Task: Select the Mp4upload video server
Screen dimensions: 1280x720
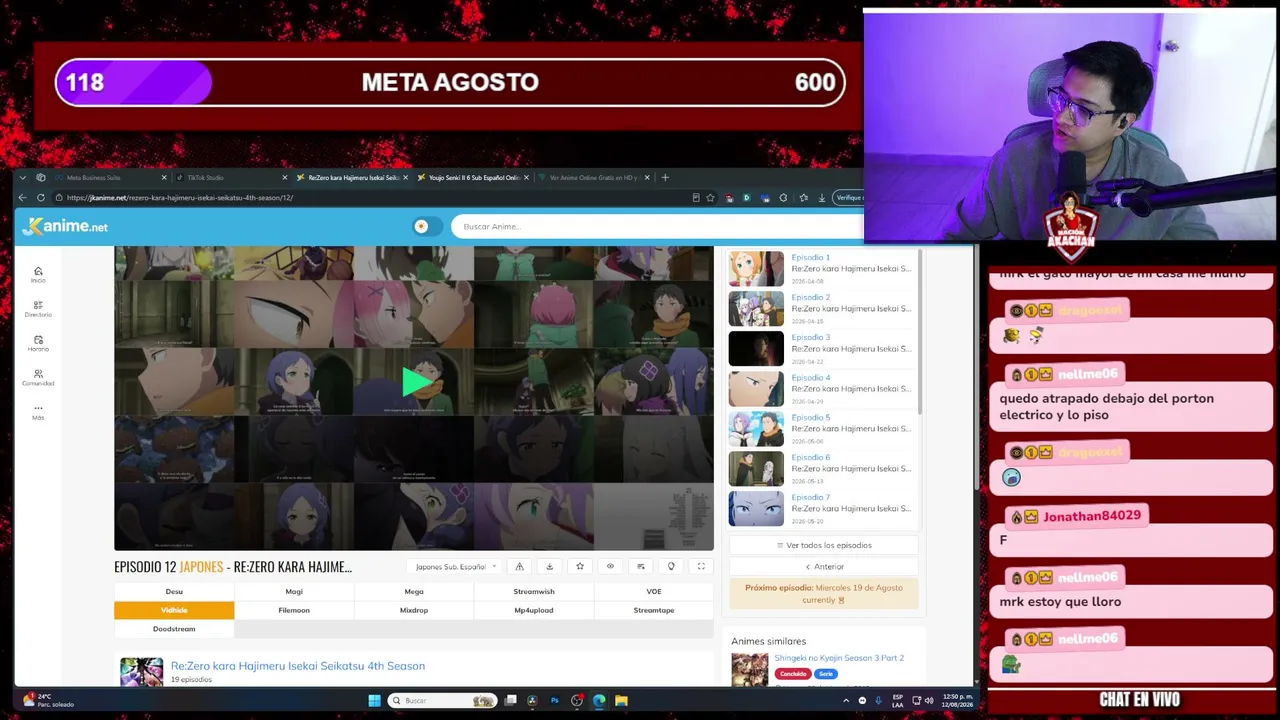Action: (x=534, y=610)
